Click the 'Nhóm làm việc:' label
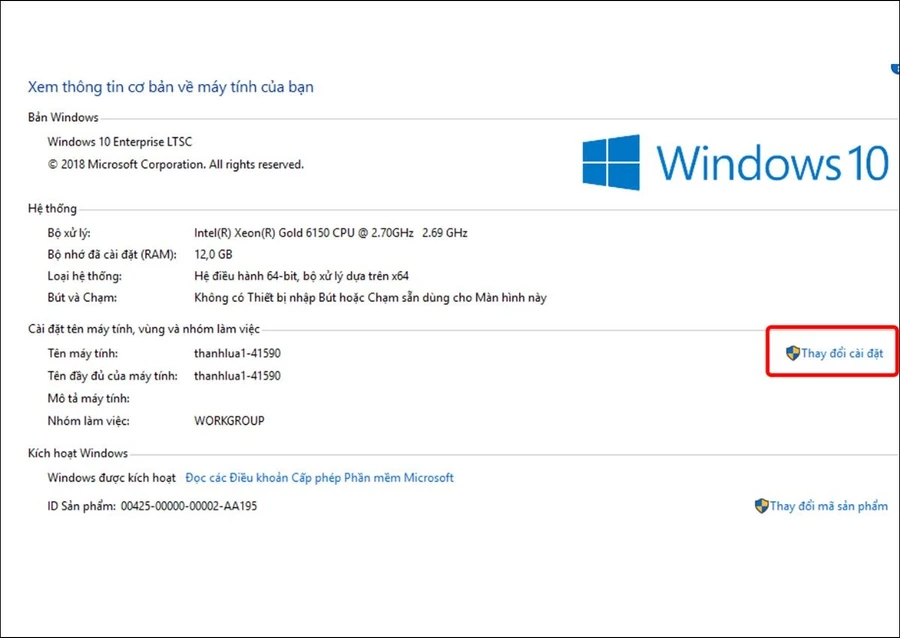 pos(88,421)
